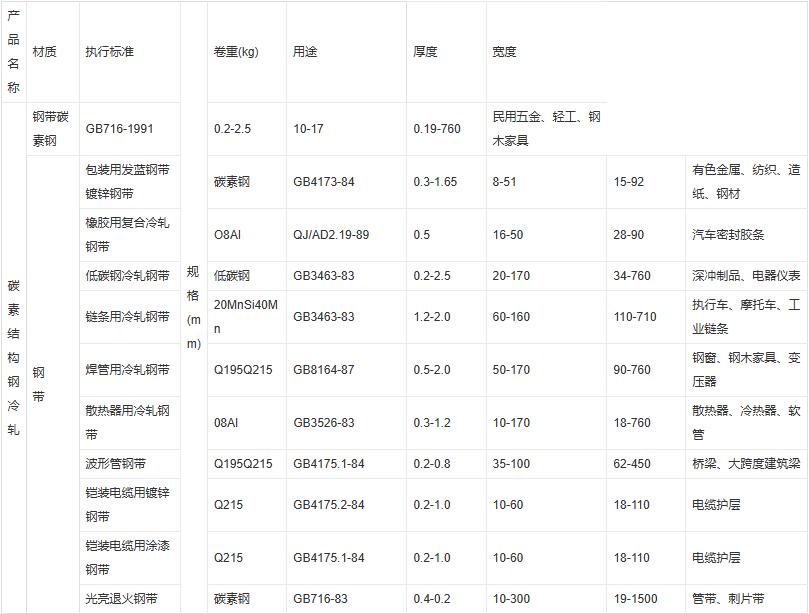Select the 光亮退火钢带 cell
Viewport: 809px width, 614px height.
click(x=122, y=599)
